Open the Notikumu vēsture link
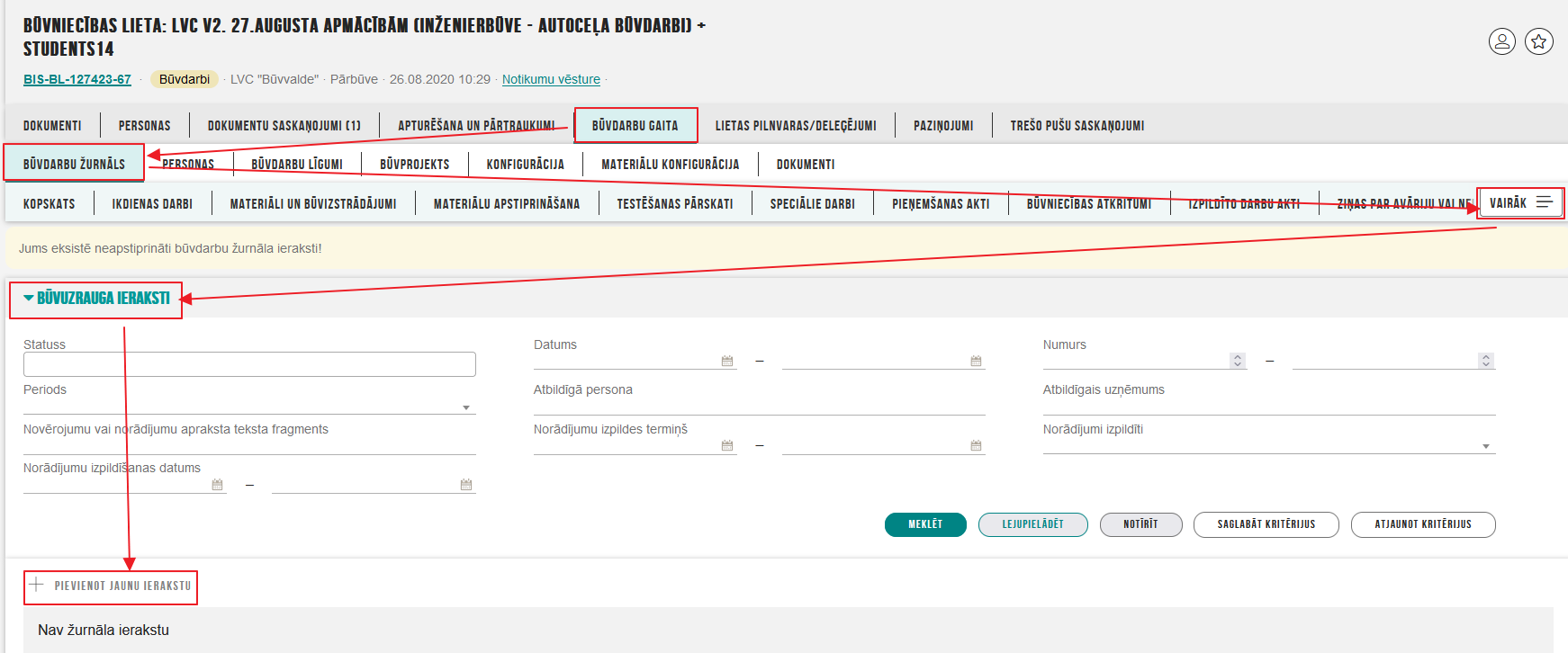The height and width of the screenshot is (653, 1568). point(551,79)
